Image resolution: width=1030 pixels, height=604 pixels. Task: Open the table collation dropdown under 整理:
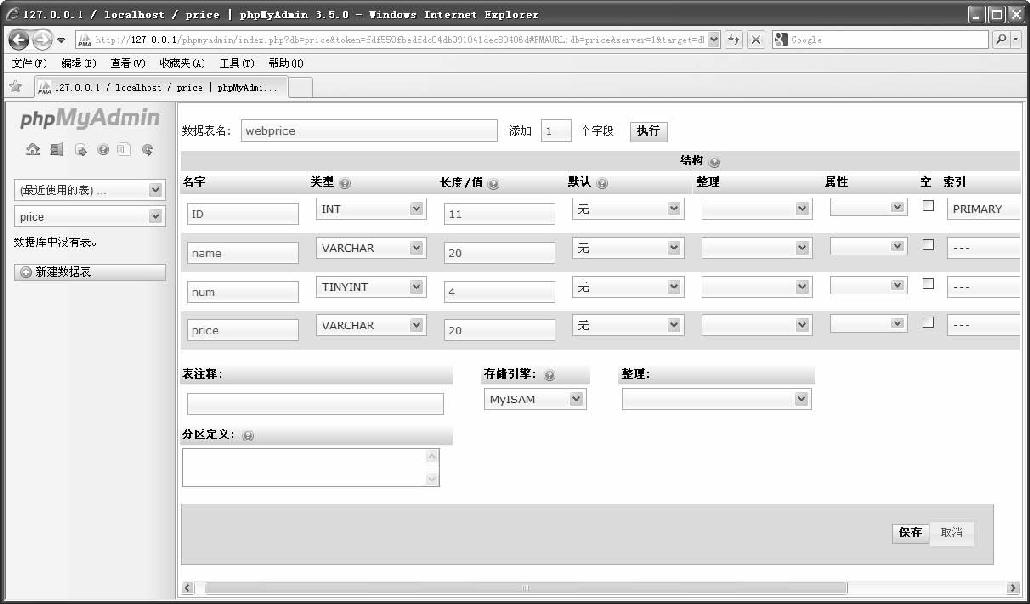coord(717,399)
